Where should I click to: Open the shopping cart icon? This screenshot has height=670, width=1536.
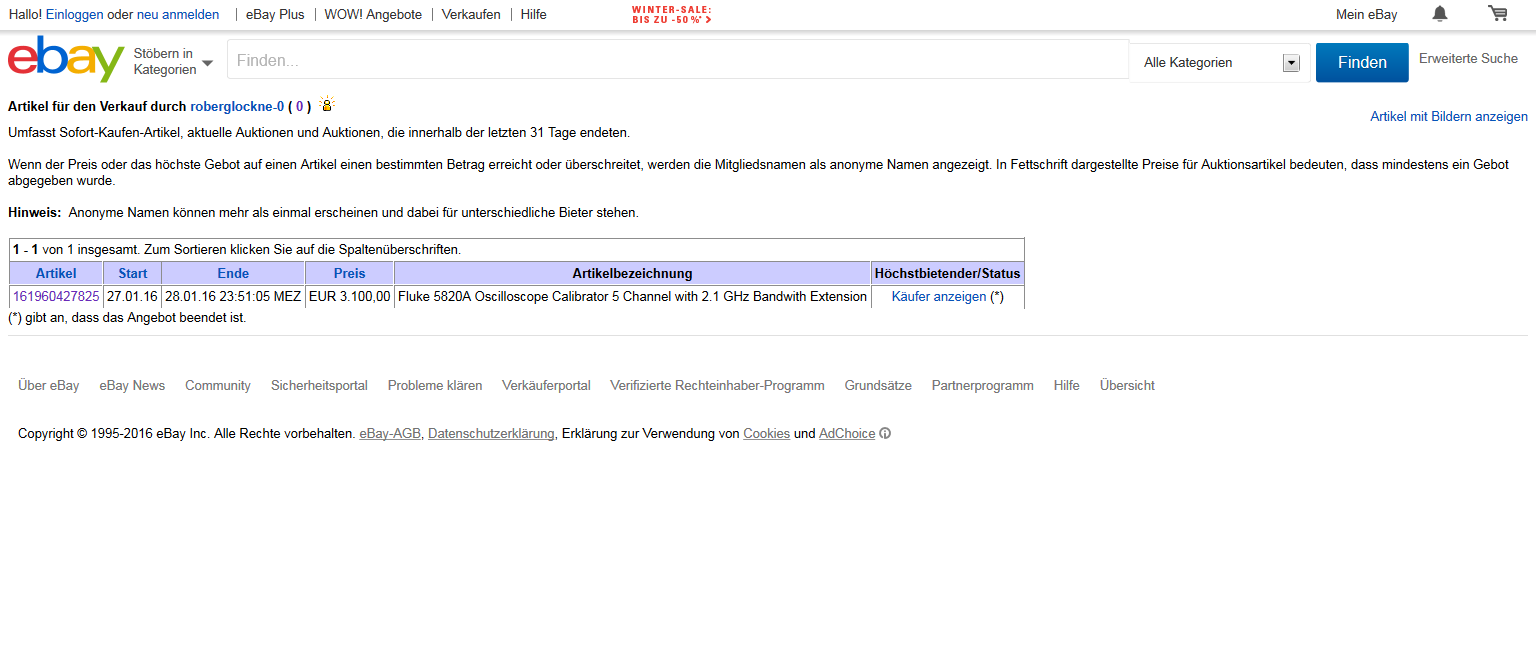pos(1498,14)
